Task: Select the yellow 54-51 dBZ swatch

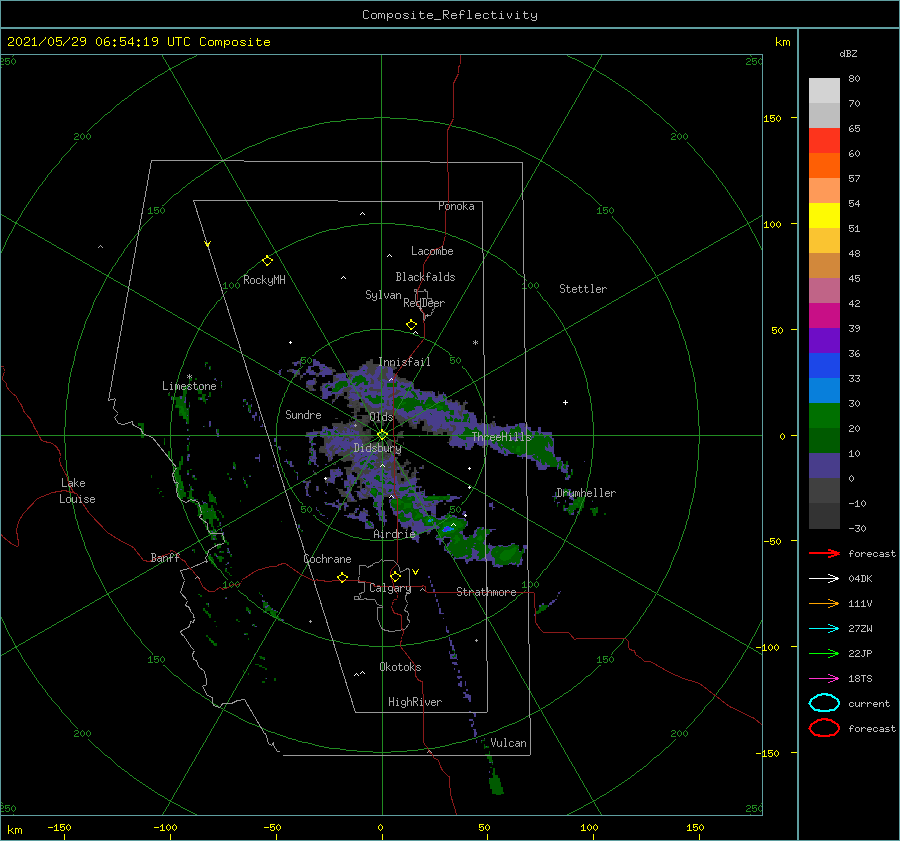Action: coord(824,216)
